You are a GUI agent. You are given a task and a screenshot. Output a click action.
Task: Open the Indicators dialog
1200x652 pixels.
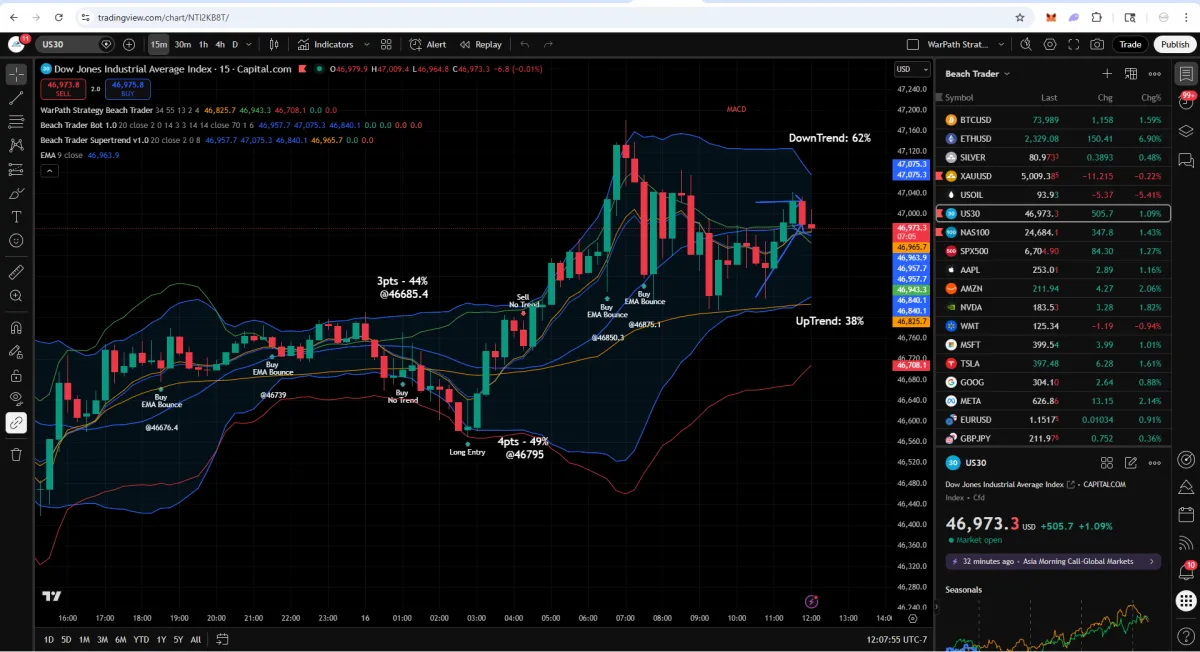click(326, 44)
